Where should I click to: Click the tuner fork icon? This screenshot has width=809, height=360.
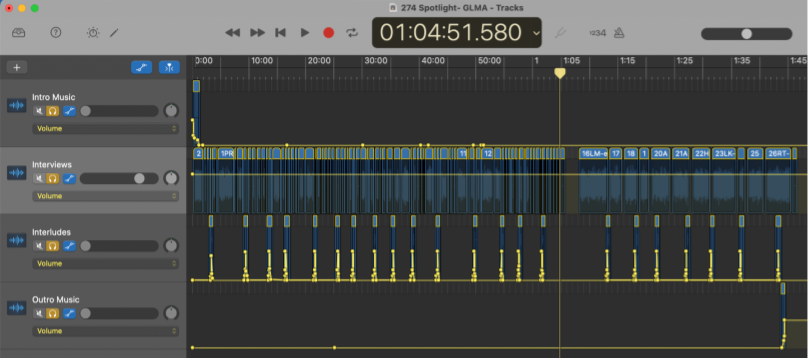[x=560, y=33]
